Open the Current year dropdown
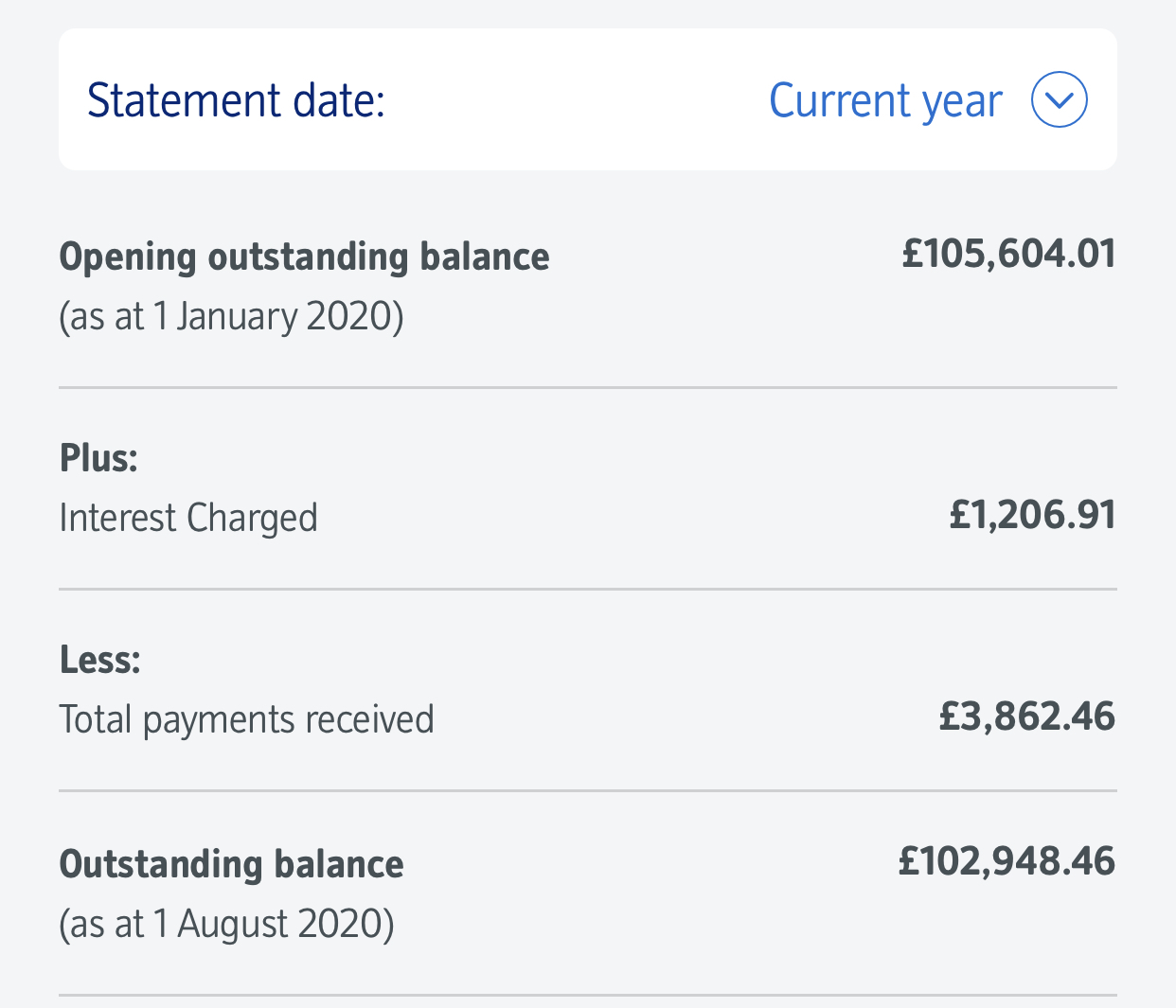1176x1008 pixels. tap(884, 100)
